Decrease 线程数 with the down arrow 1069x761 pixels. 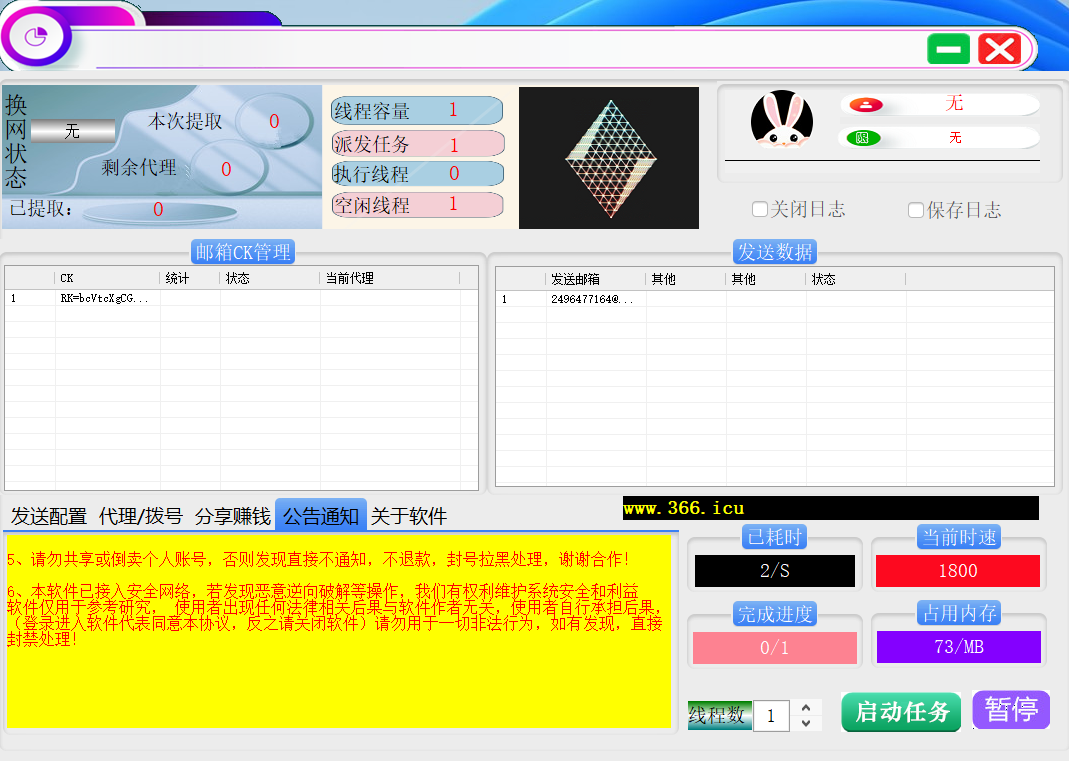tap(806, 723)
